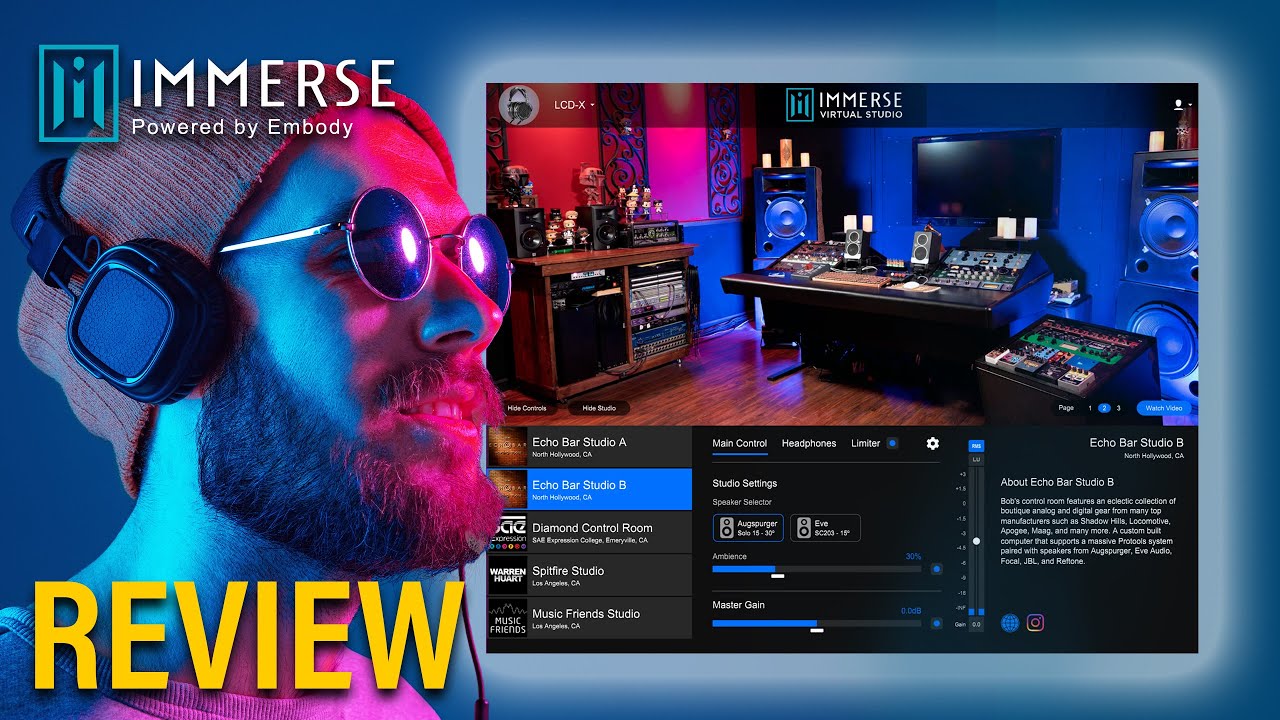The width and height of the screenshot is (1280, 720).
Task: Click the Ambience slider track
Action: pyautogui.click(x=817, y=569)
